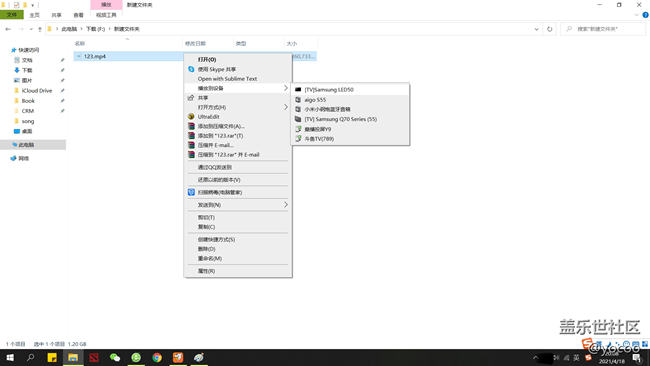
Task: Open the address bar history dropdown
Action: pos(536,29)
